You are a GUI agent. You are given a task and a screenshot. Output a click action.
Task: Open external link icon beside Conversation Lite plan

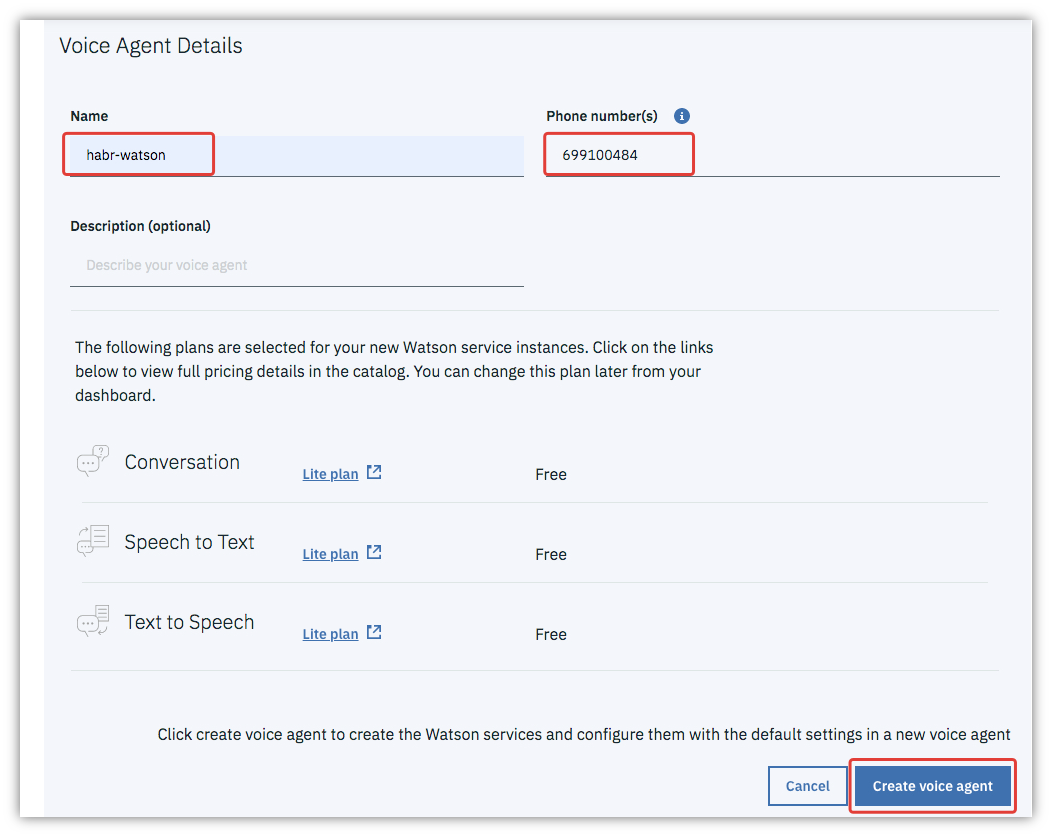point(374,472)
